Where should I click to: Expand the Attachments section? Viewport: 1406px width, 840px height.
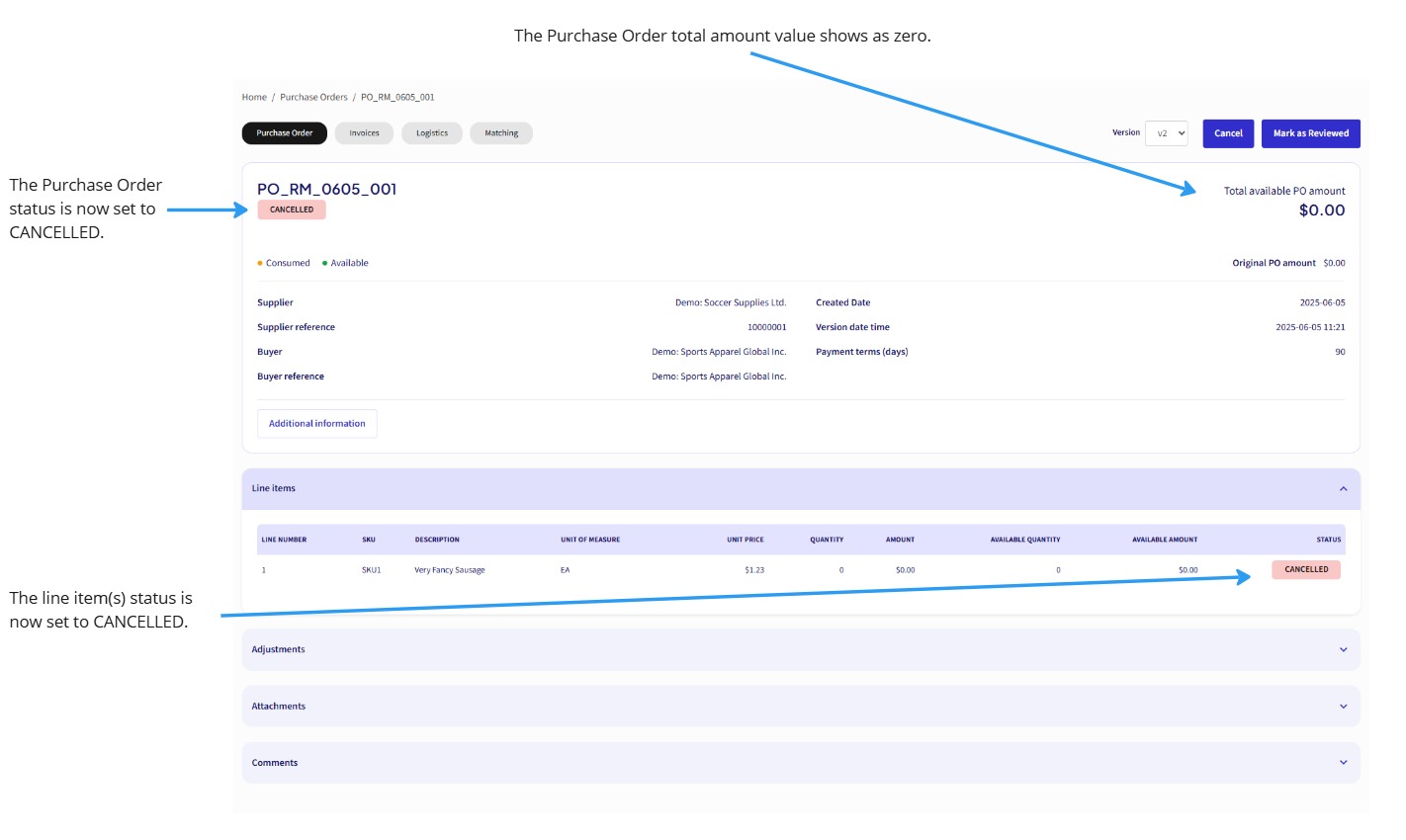[x=1342, y=706]
